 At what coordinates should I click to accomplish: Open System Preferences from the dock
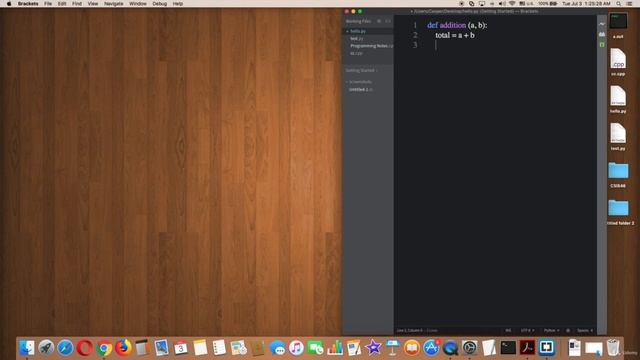[x=469, y=348]
